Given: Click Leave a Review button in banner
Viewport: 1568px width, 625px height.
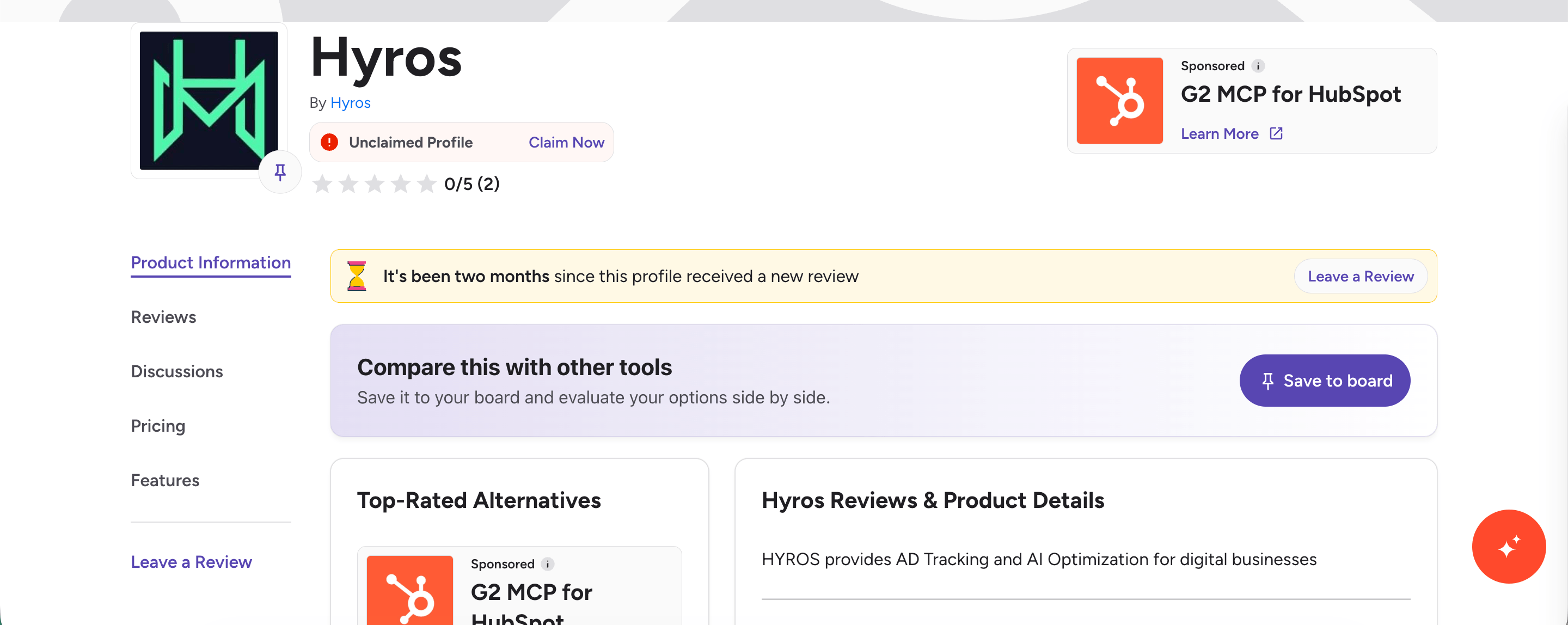Looking at the screenshot, I should [x=1361, y=276].
